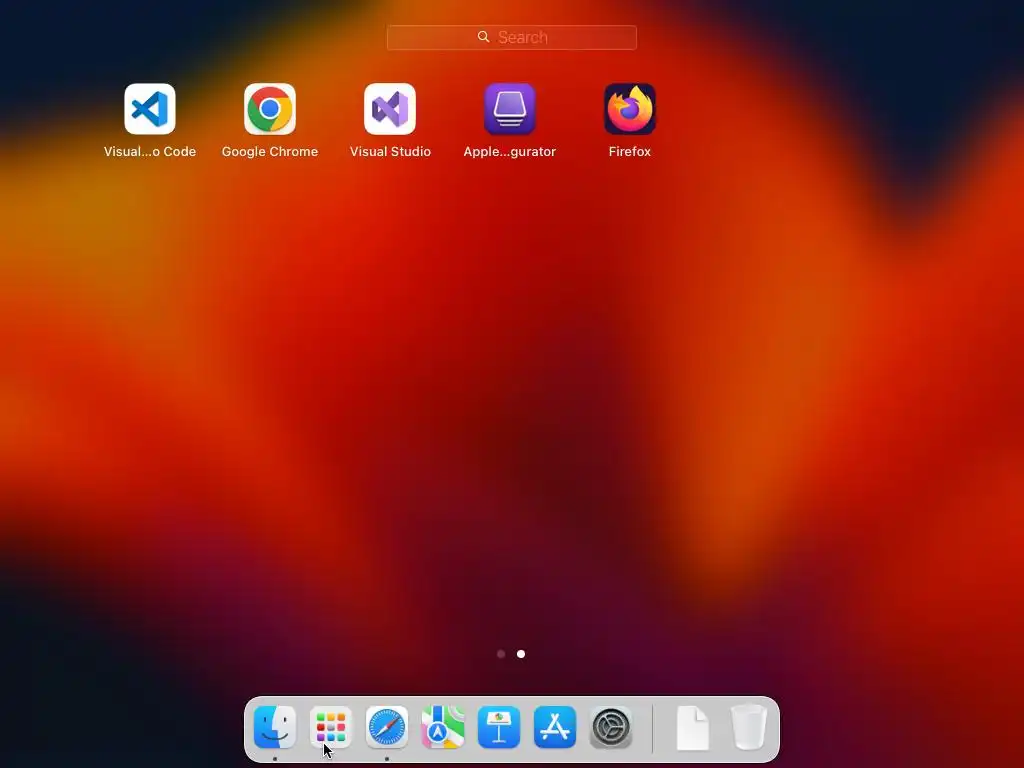Click the "Firefox" label text
The image size is (1024, 768).
[630, 152]
